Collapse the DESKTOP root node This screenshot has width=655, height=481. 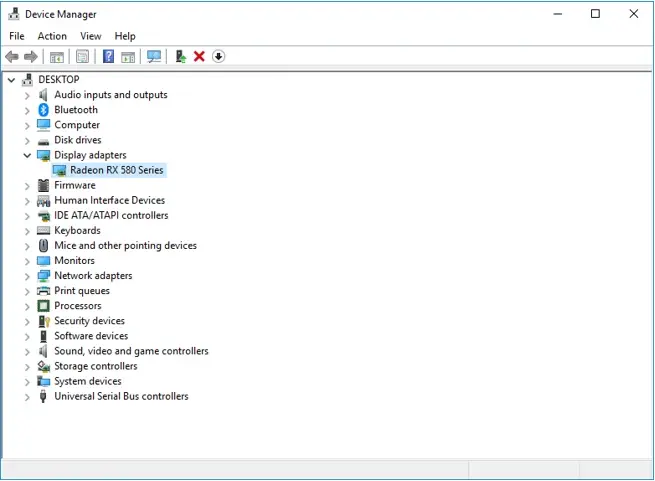click(12, 80)
